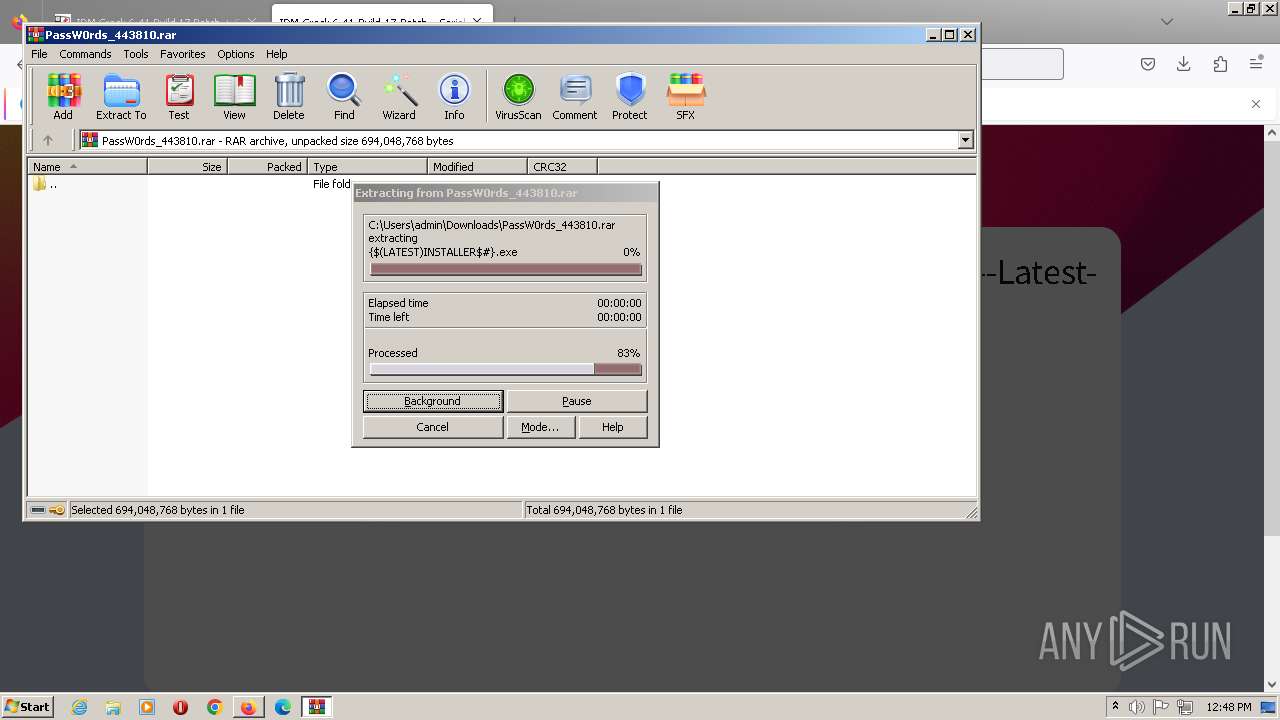Open Firefox list-all-tabs chevron
This screenshot has width=1280, height=720.
(1167, 21)
